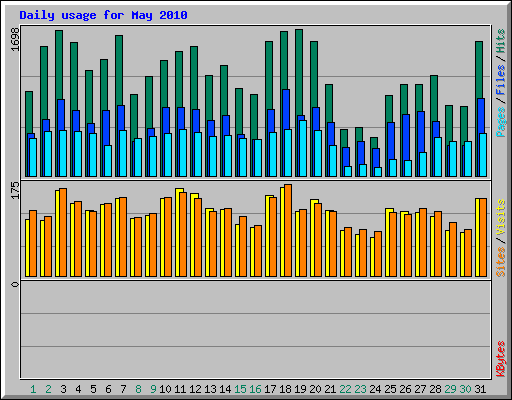Click day label "16" on the x-axis
The image size is (512, 400).
(255, 389)
